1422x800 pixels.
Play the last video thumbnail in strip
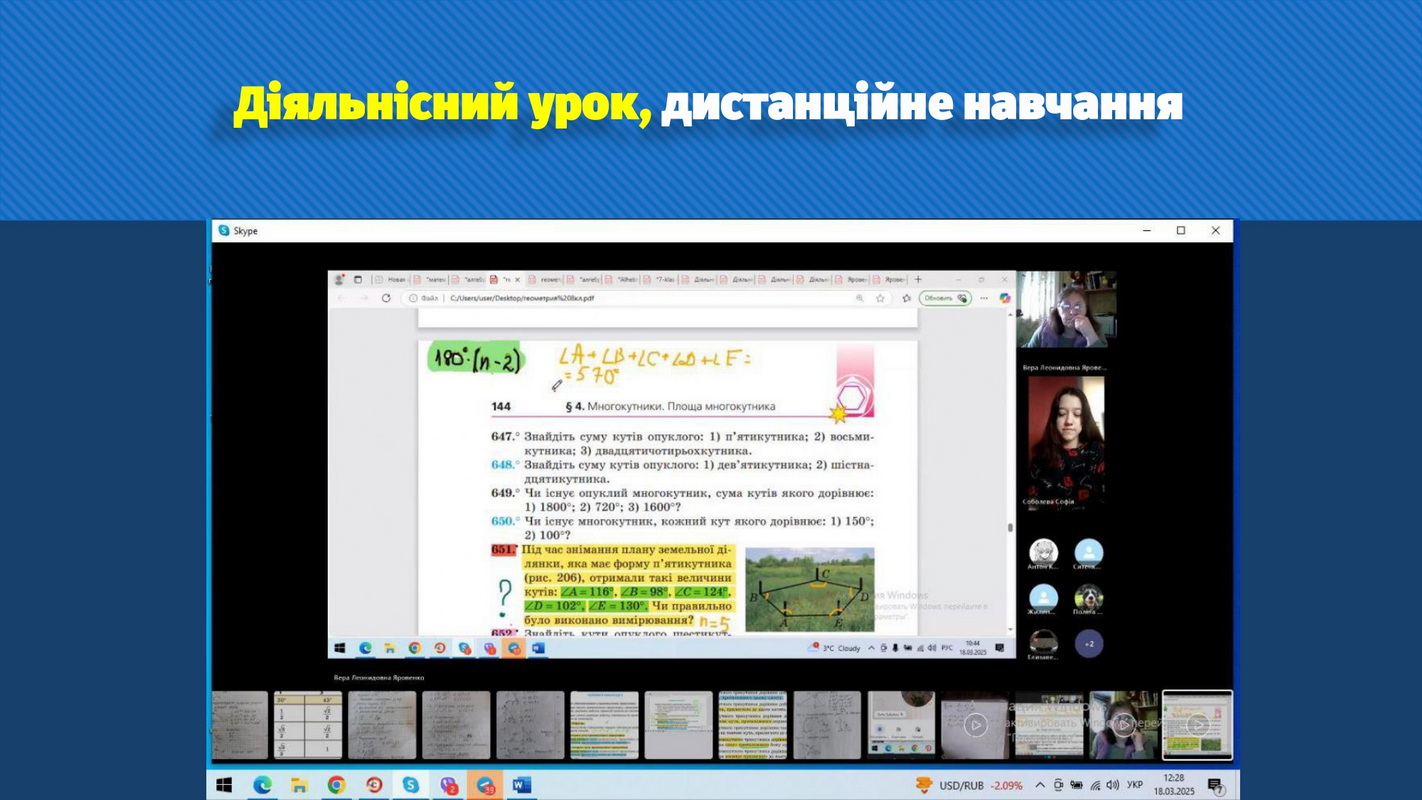(1197, 725)
